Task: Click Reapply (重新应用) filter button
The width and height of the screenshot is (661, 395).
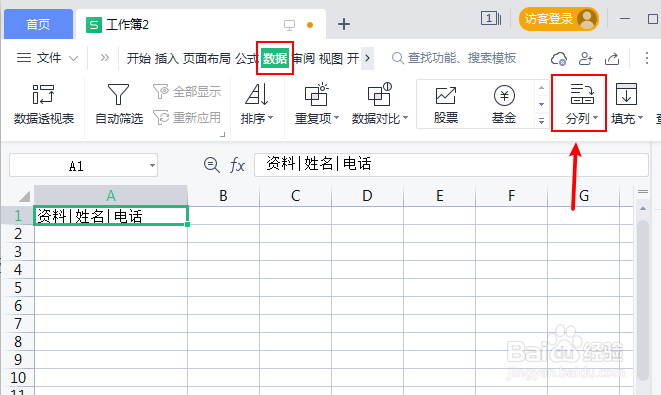Action: click(187, 118)
